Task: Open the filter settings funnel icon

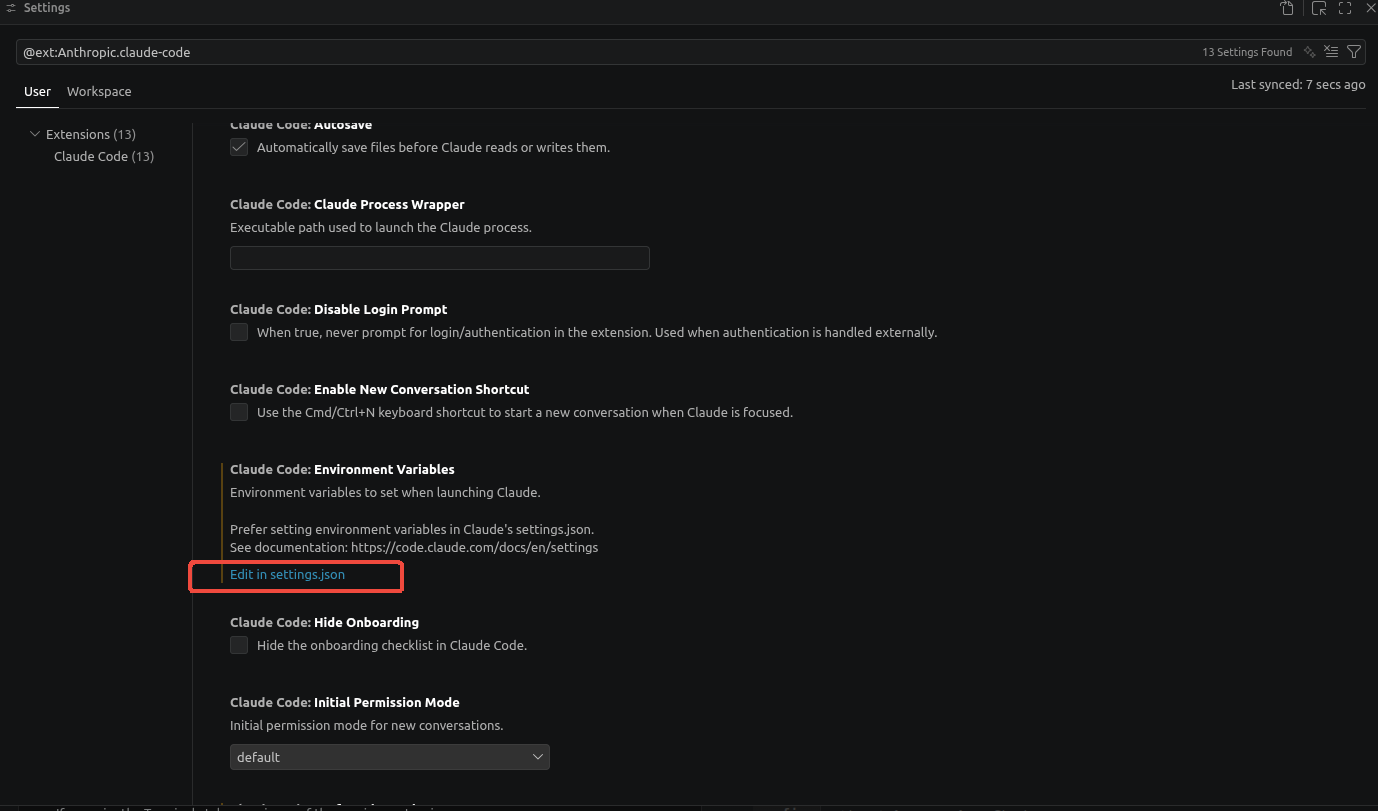Action: click(x=1354, y=52)
